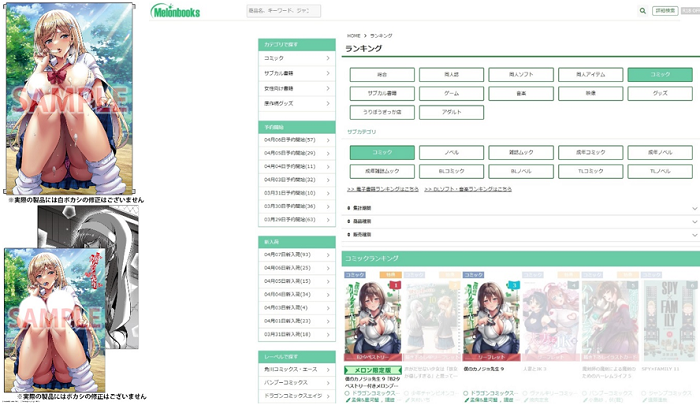This screenshot has height=405, width=700.
Task: Click chevron beside 03月31日新入荷(18)
Action: [x=328, y=334]
